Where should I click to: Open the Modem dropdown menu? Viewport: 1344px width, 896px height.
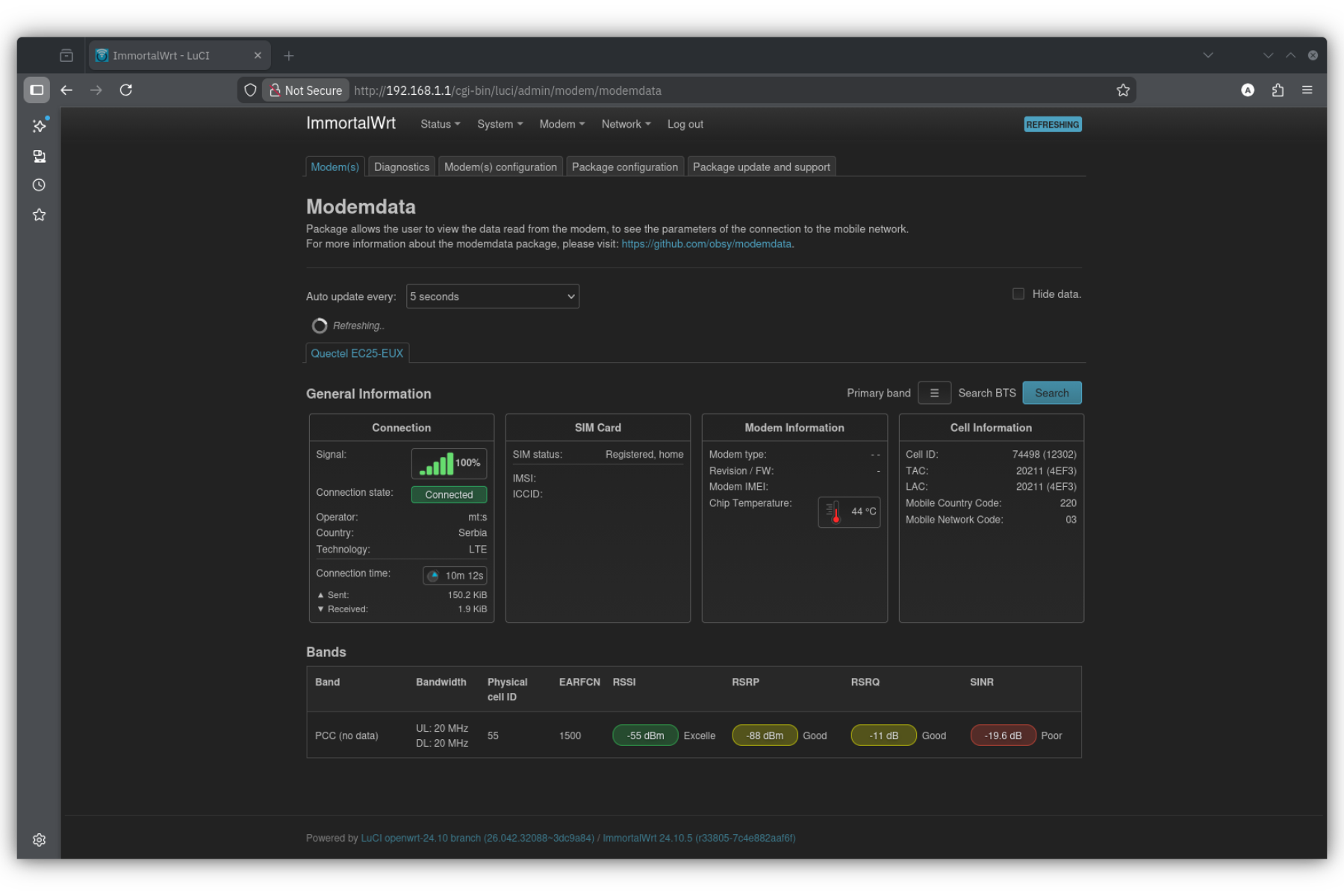point(561,124)
